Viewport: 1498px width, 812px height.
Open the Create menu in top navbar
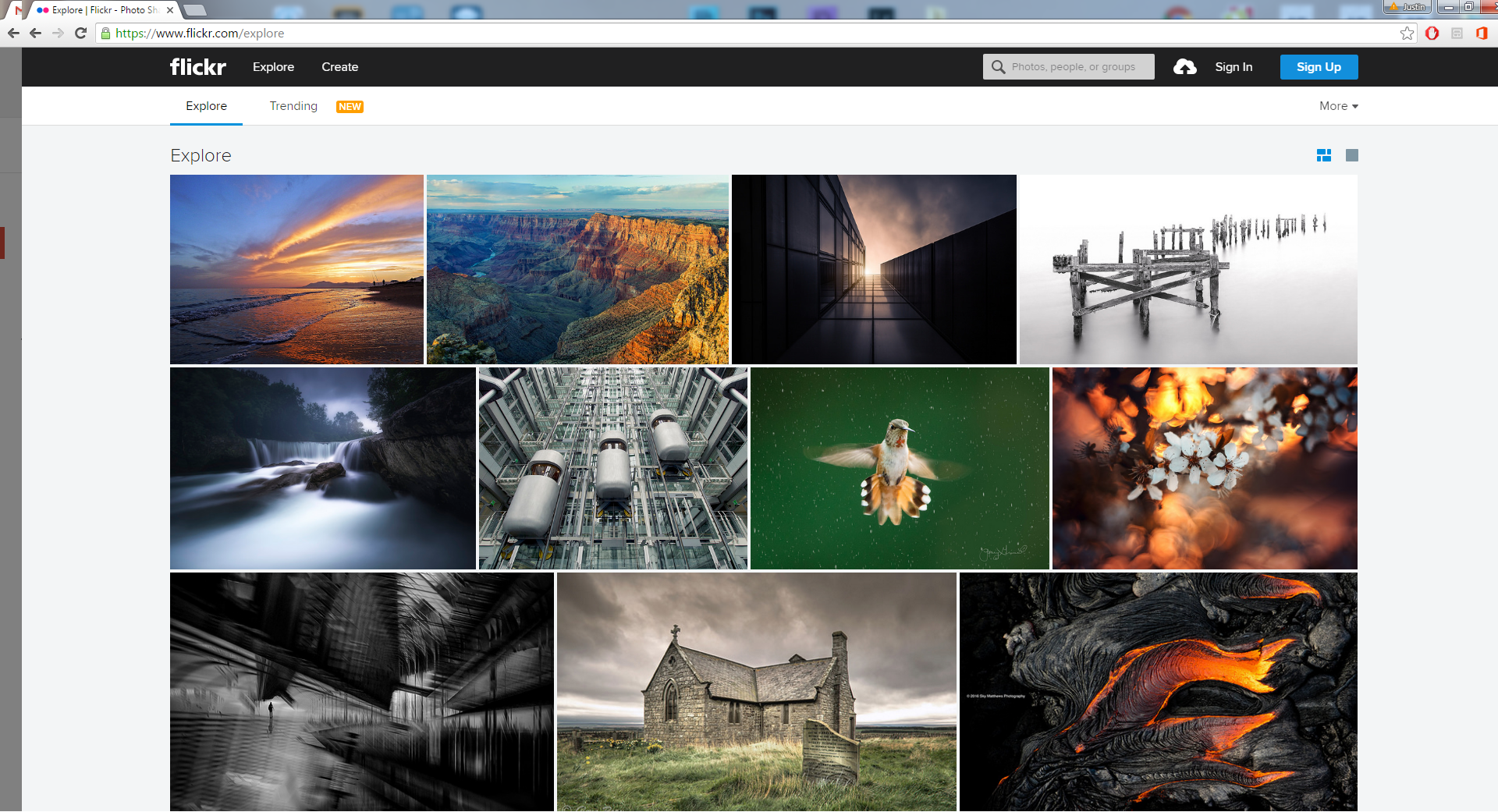pyautogui.click(x=339, y=67)
